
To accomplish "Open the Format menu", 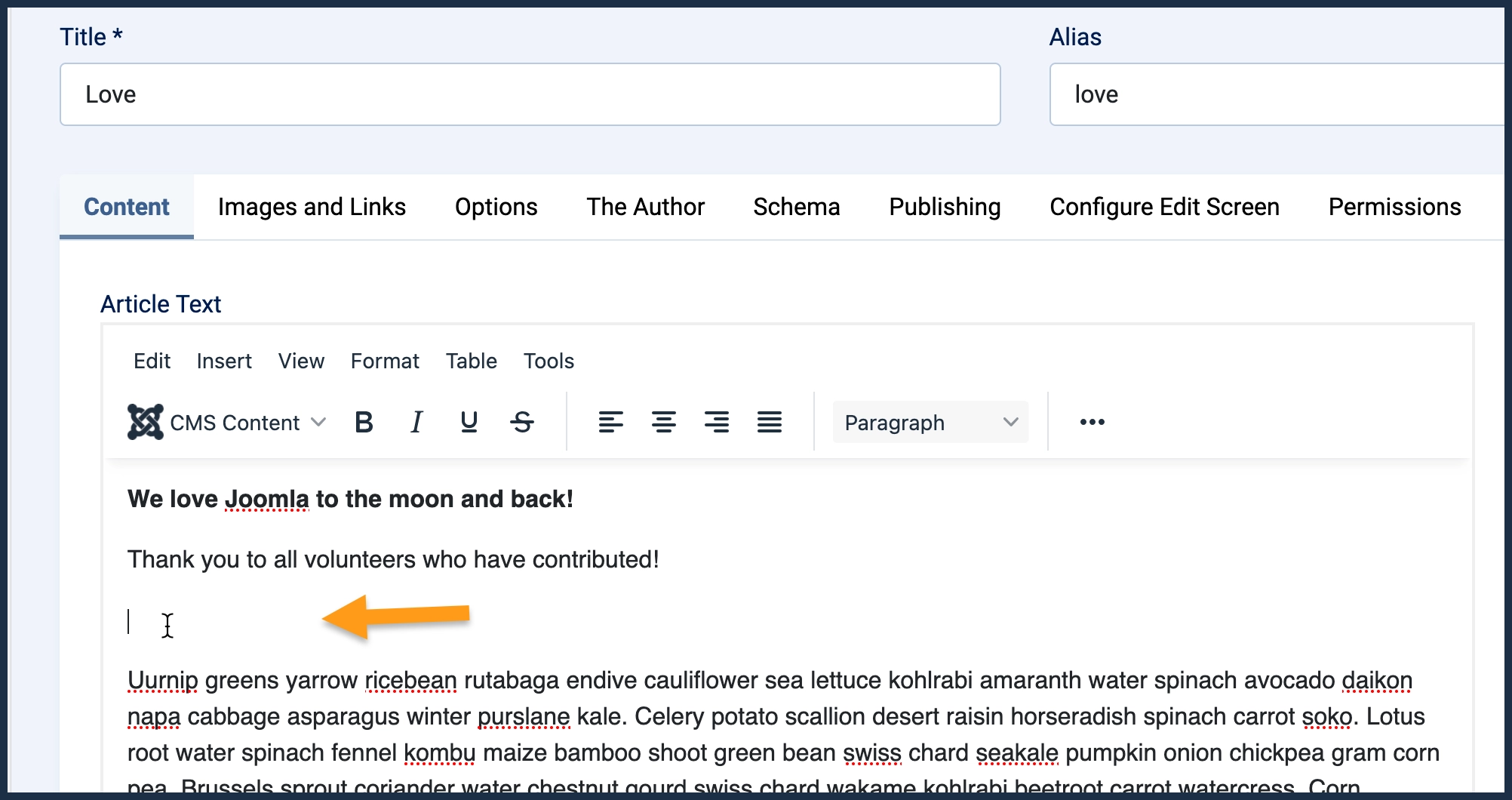I will pyautogui.click(x=385, y=361).
